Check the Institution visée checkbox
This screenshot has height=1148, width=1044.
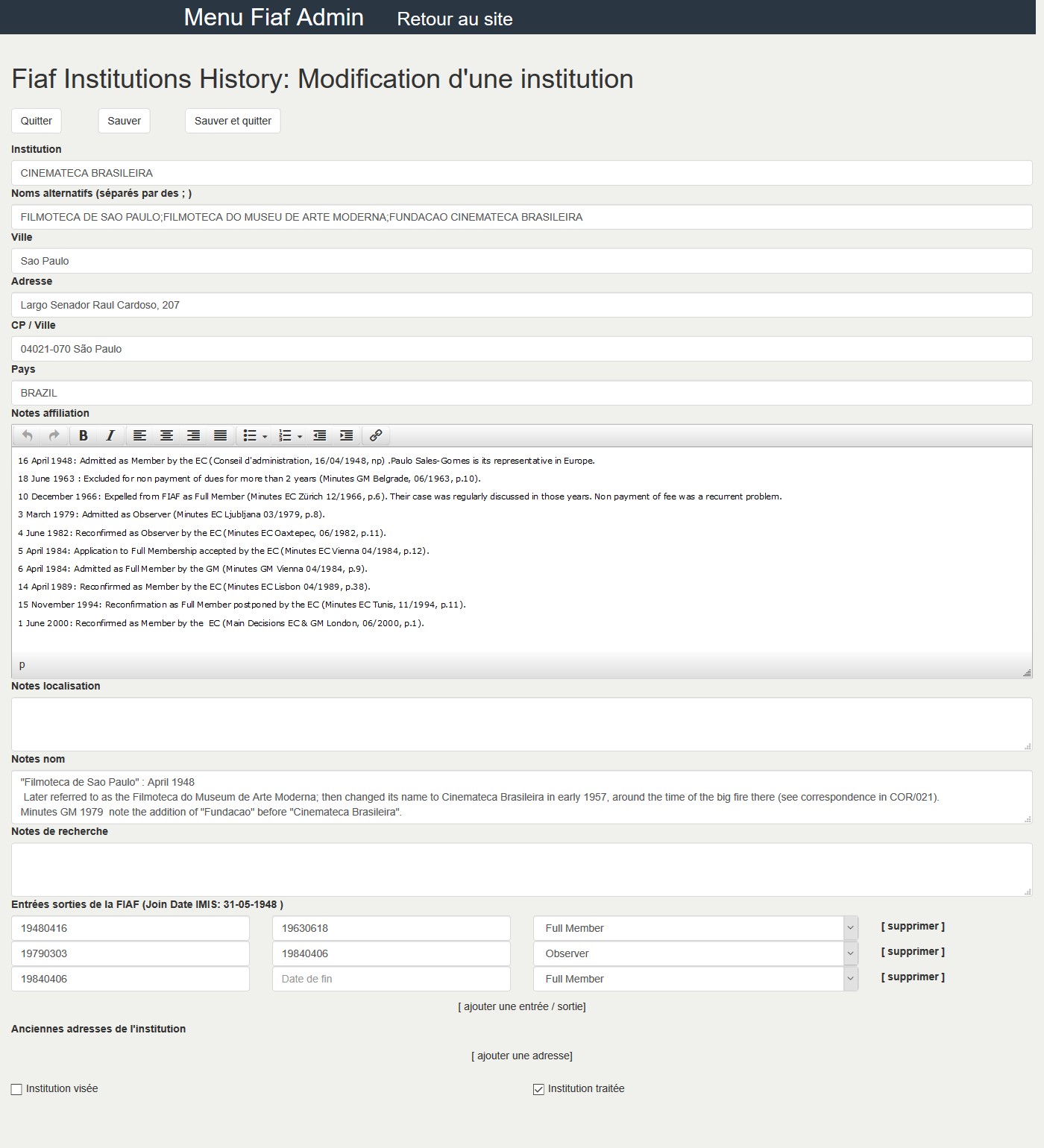pyautogui.click(x=16, y=1090)
